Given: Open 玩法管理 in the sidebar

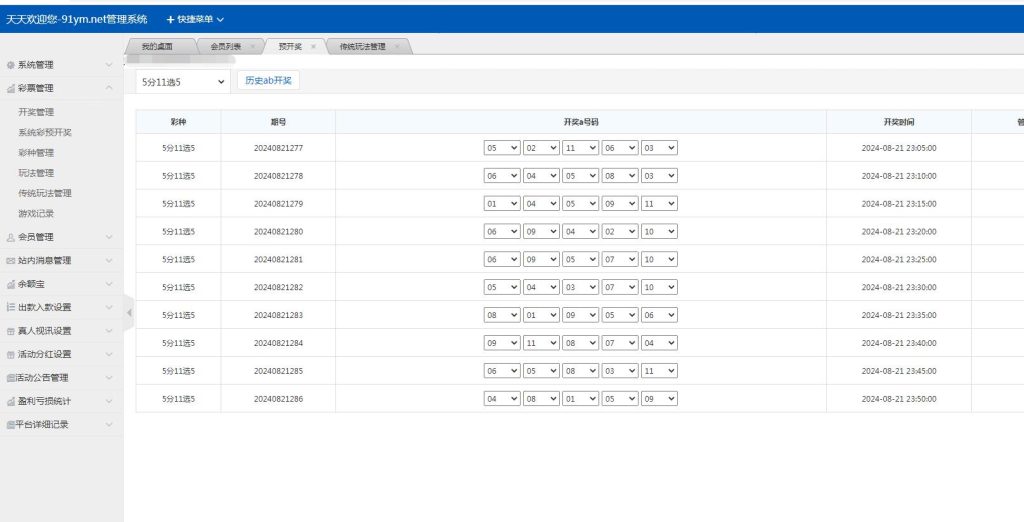Looking at the screenshot, I should click(36, 173).
